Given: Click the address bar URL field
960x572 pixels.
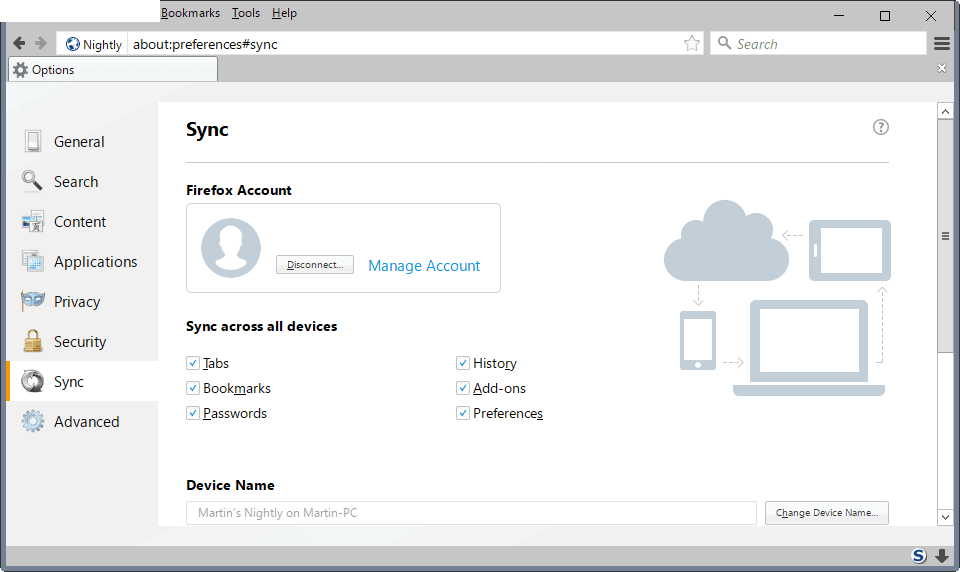Looking at the screenshot, I should point(404,44).
